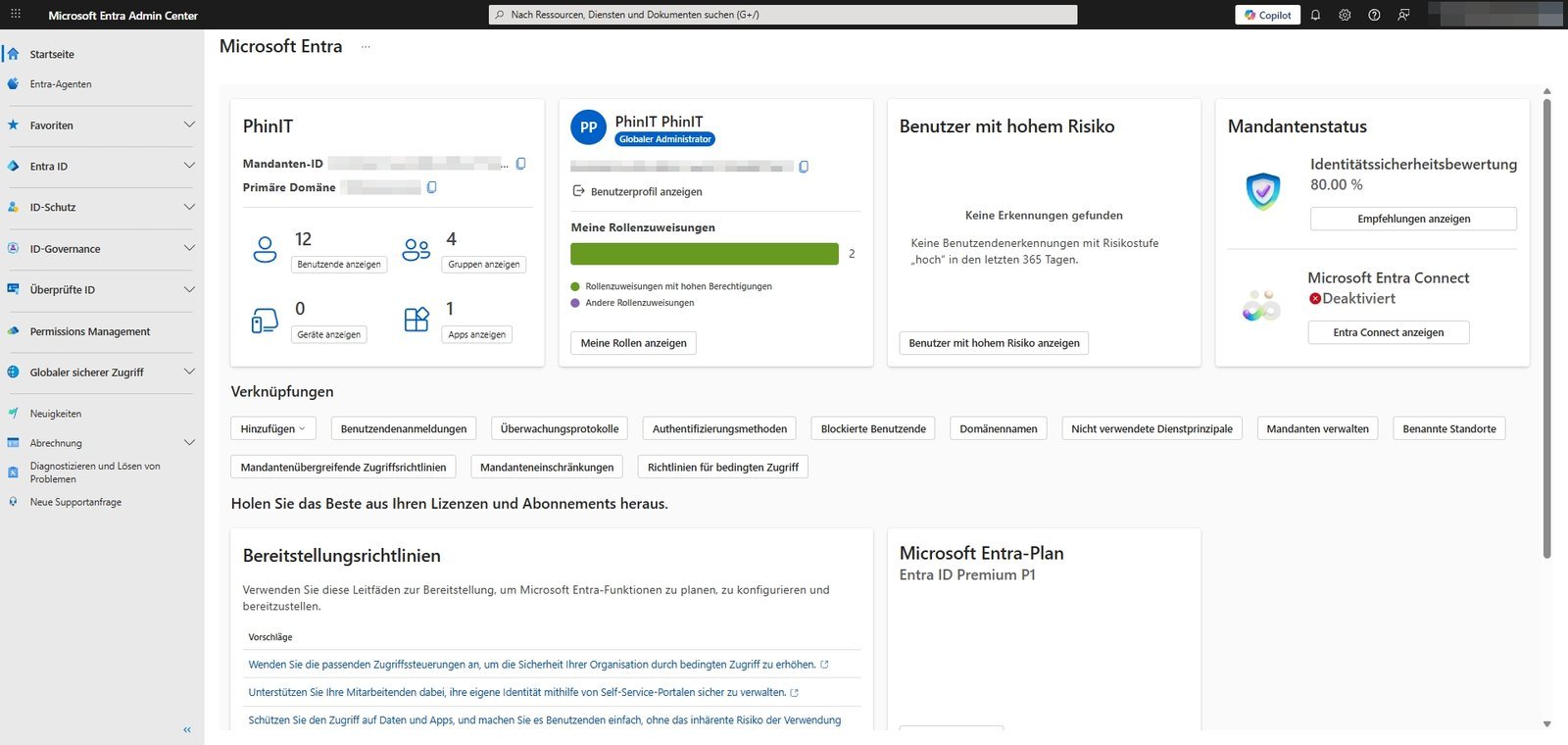Screen dimensions: 1568x745
Task: Click the users icon beside 12
Action: point(266,249)
